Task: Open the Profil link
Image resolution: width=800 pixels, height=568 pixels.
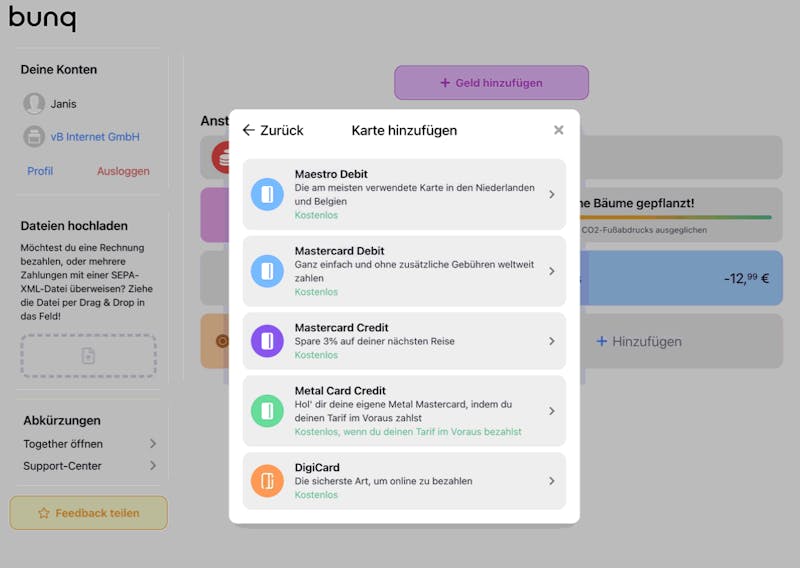Action: click(40, 171)
